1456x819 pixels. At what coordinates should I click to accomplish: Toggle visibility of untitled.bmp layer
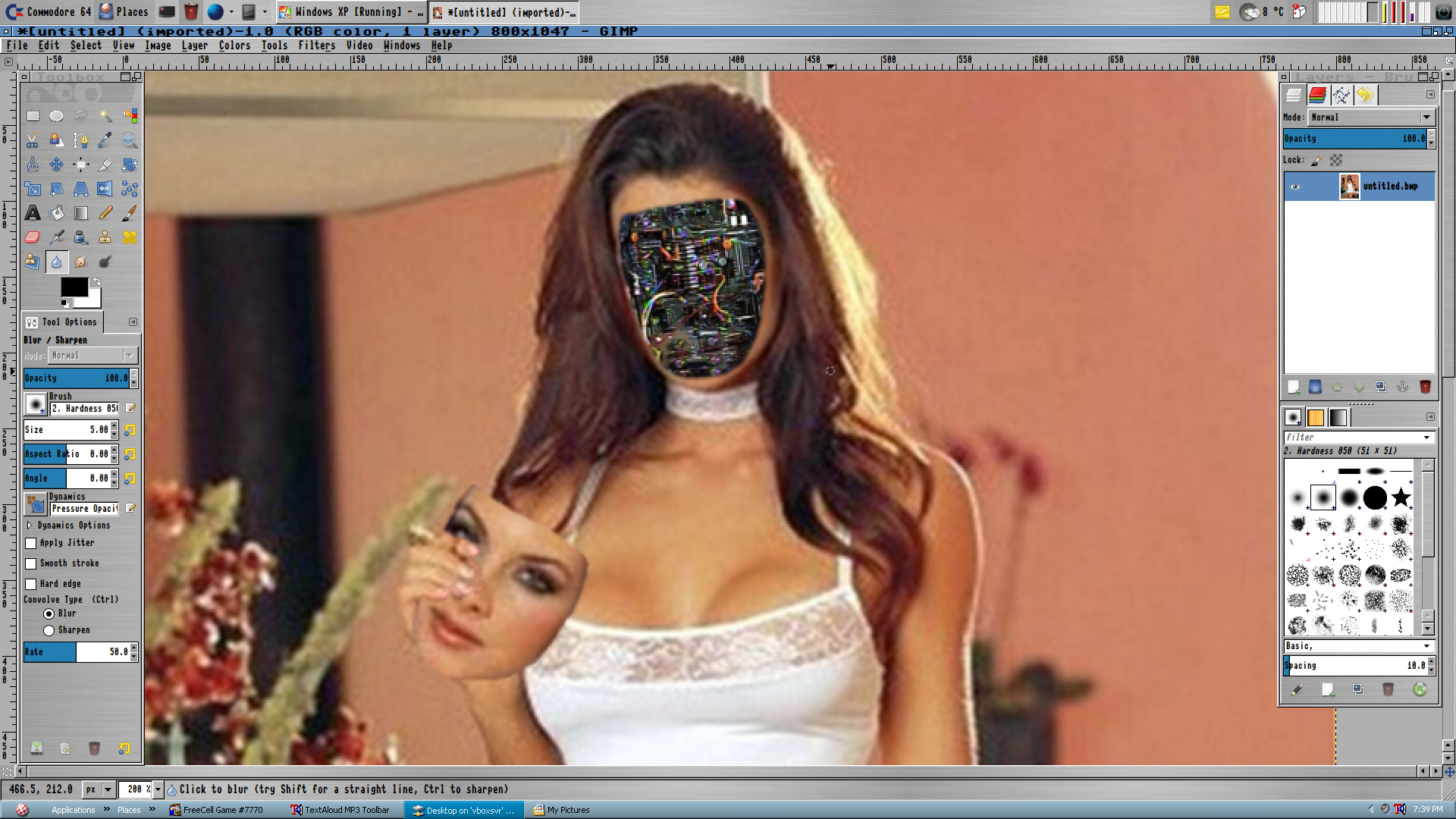point(1295,187)
